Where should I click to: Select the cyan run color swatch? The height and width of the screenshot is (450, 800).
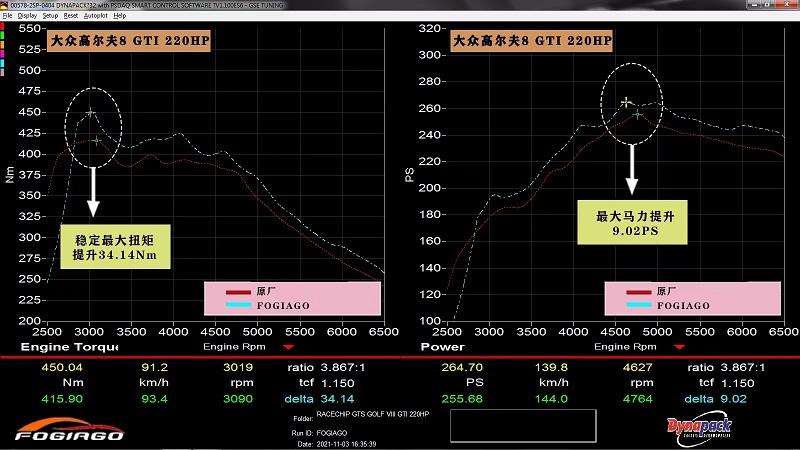2,63
